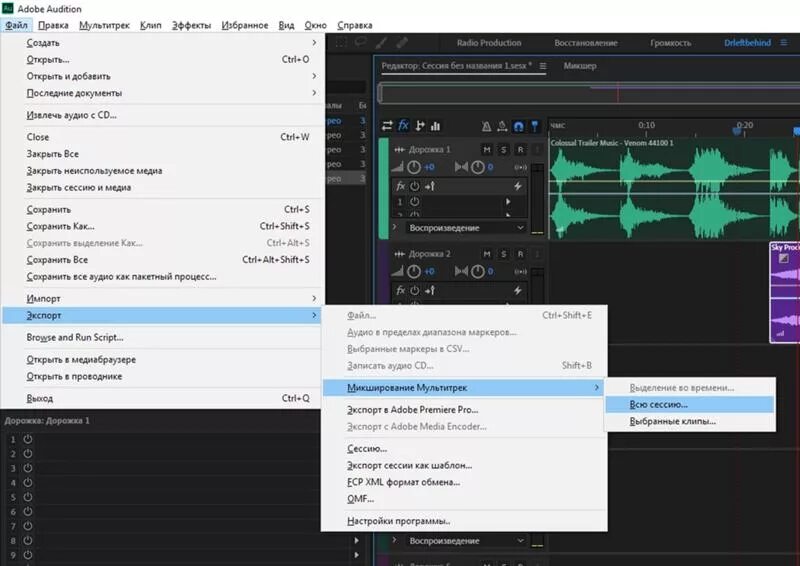Mute Дорожка 2 with M button
Screen dimensions: 800x566
pyautogui.click(x=487, y=254)
